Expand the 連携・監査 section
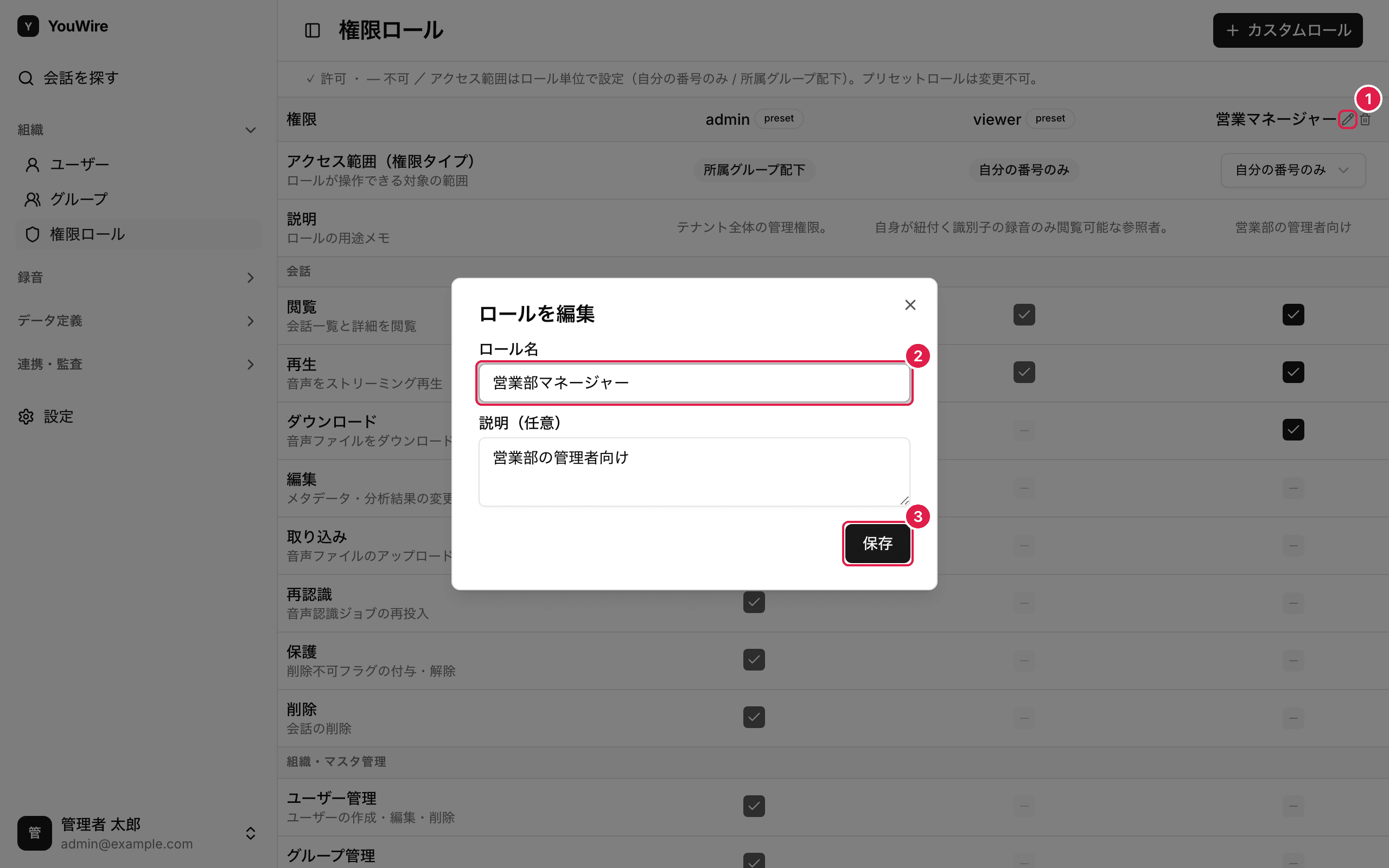Screen dimensions: 1389x868 click(x=250, y=365)
